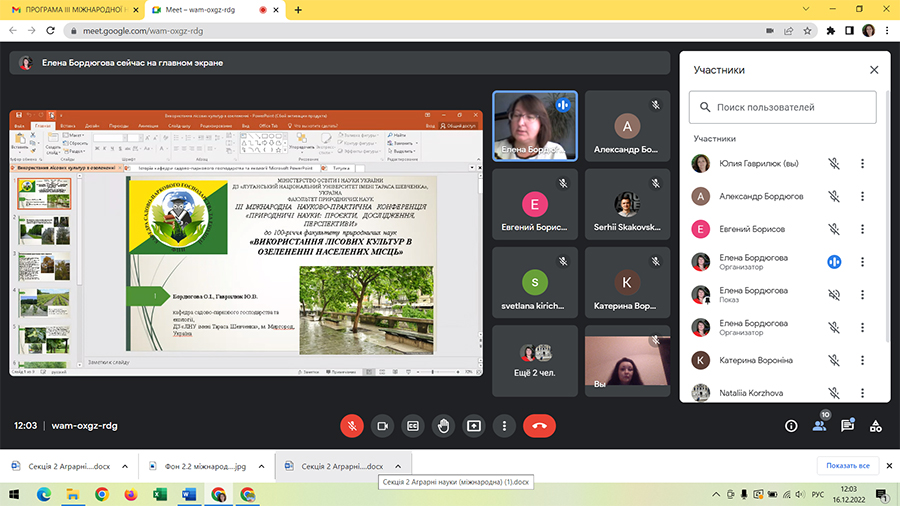
Task: Open more options for Катерина Воронiна
Action: click(863, 360)
